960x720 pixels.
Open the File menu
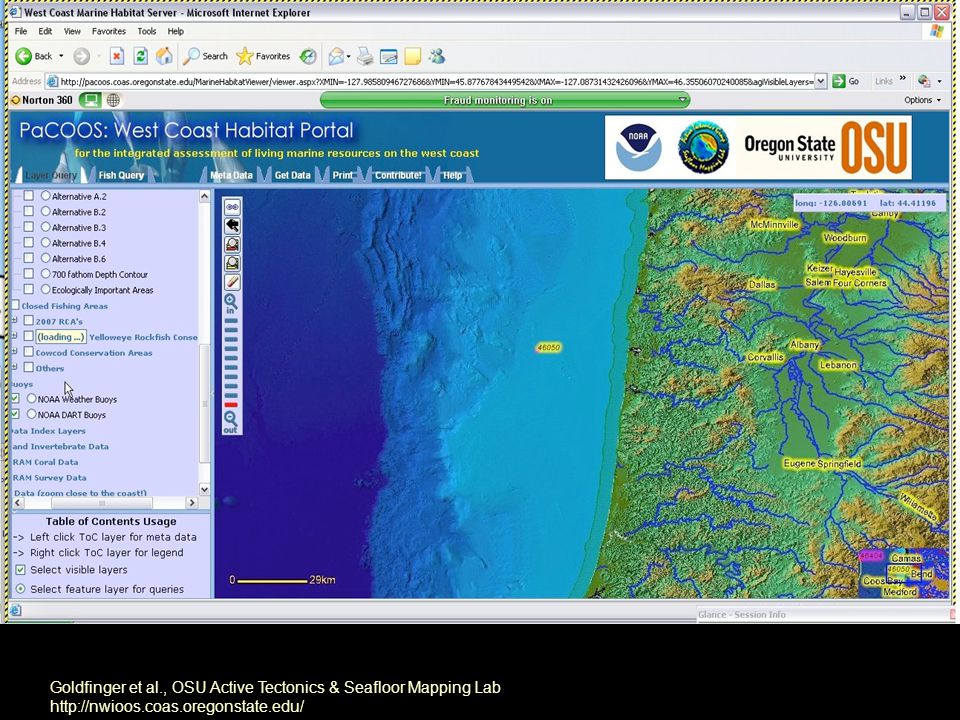pos(21,31)
